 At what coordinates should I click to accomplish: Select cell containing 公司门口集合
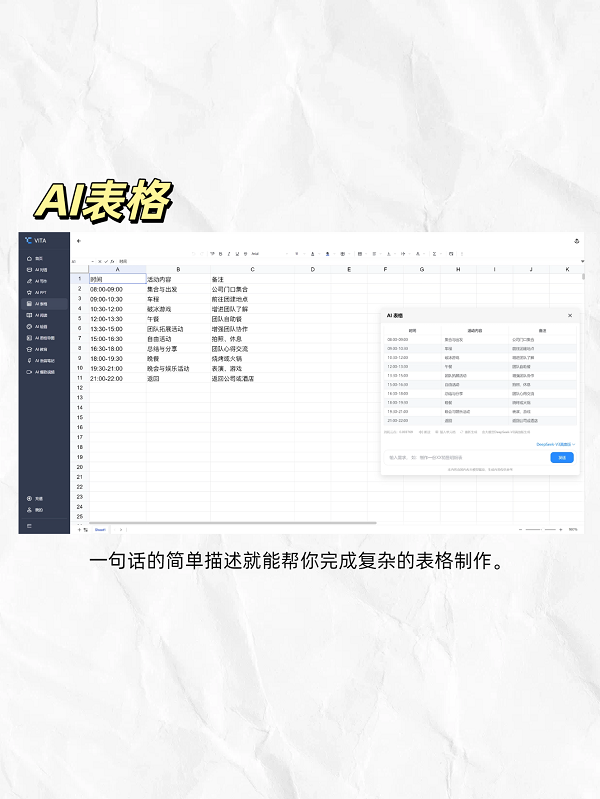[252, 289]
